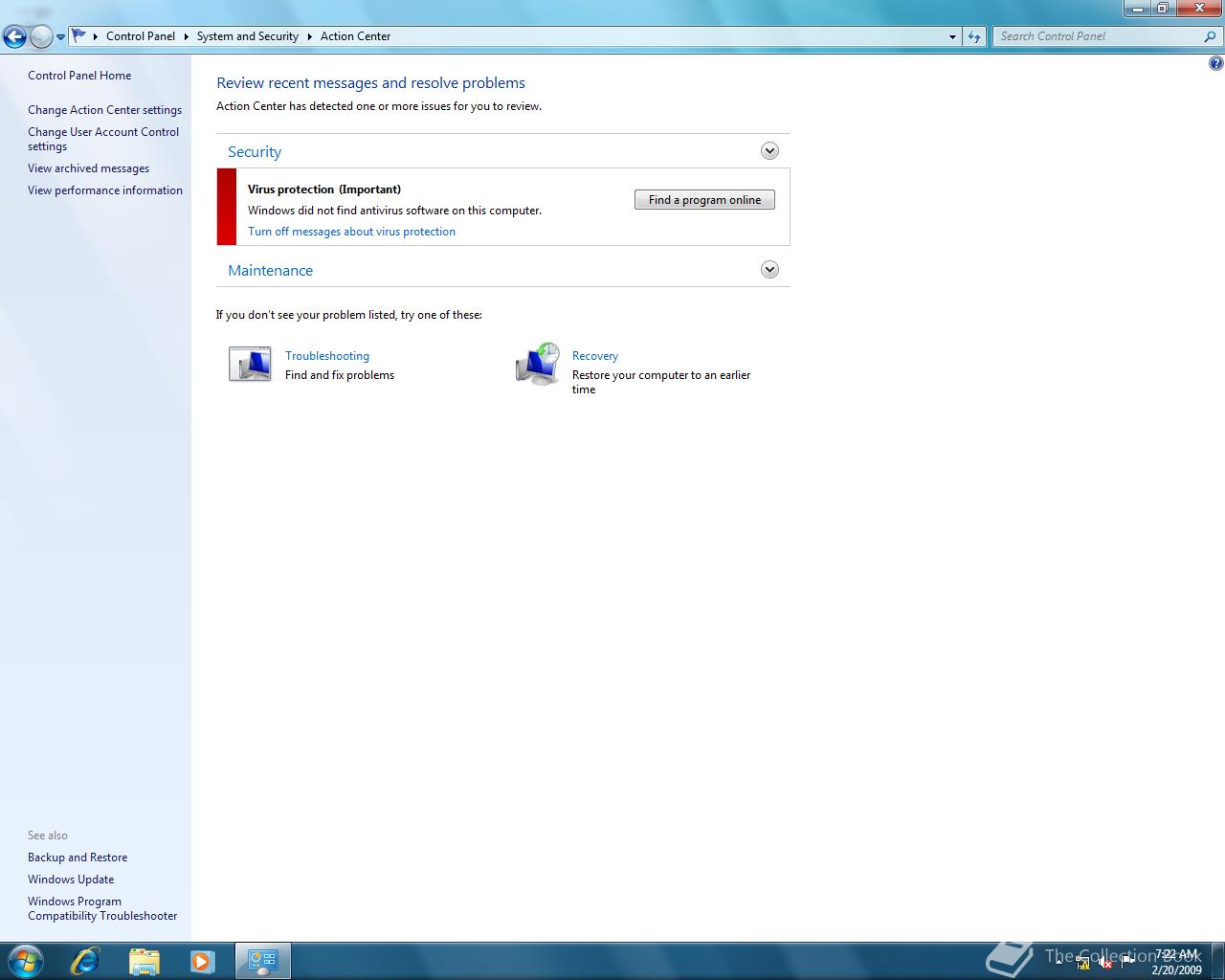Click the Refresh button in address bar
This screenshot has height=980, width=1225.
tap(974, 36)
